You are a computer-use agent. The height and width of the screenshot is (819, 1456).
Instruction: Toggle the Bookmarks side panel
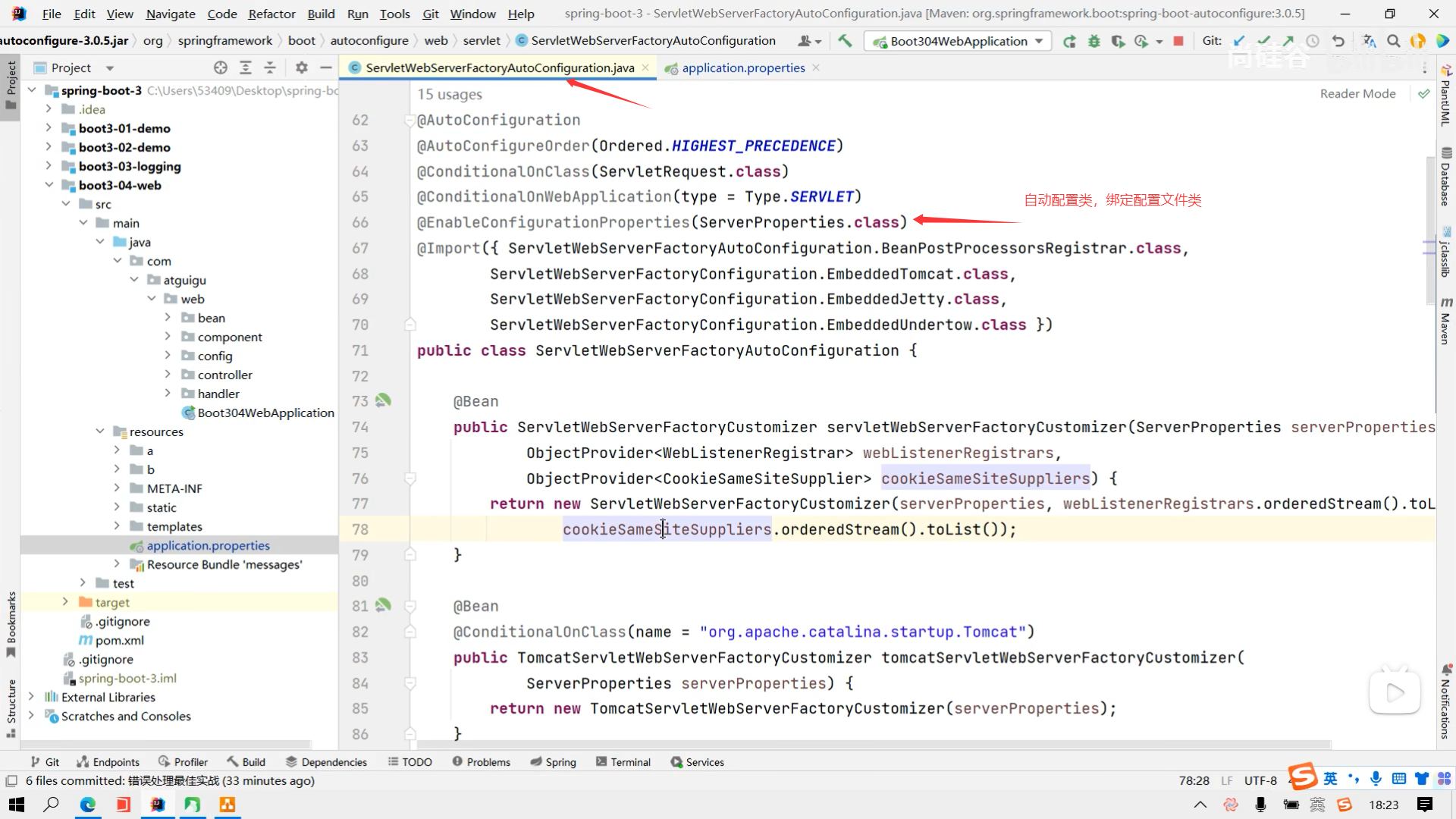pyautogui.click(x=11, y=623)
